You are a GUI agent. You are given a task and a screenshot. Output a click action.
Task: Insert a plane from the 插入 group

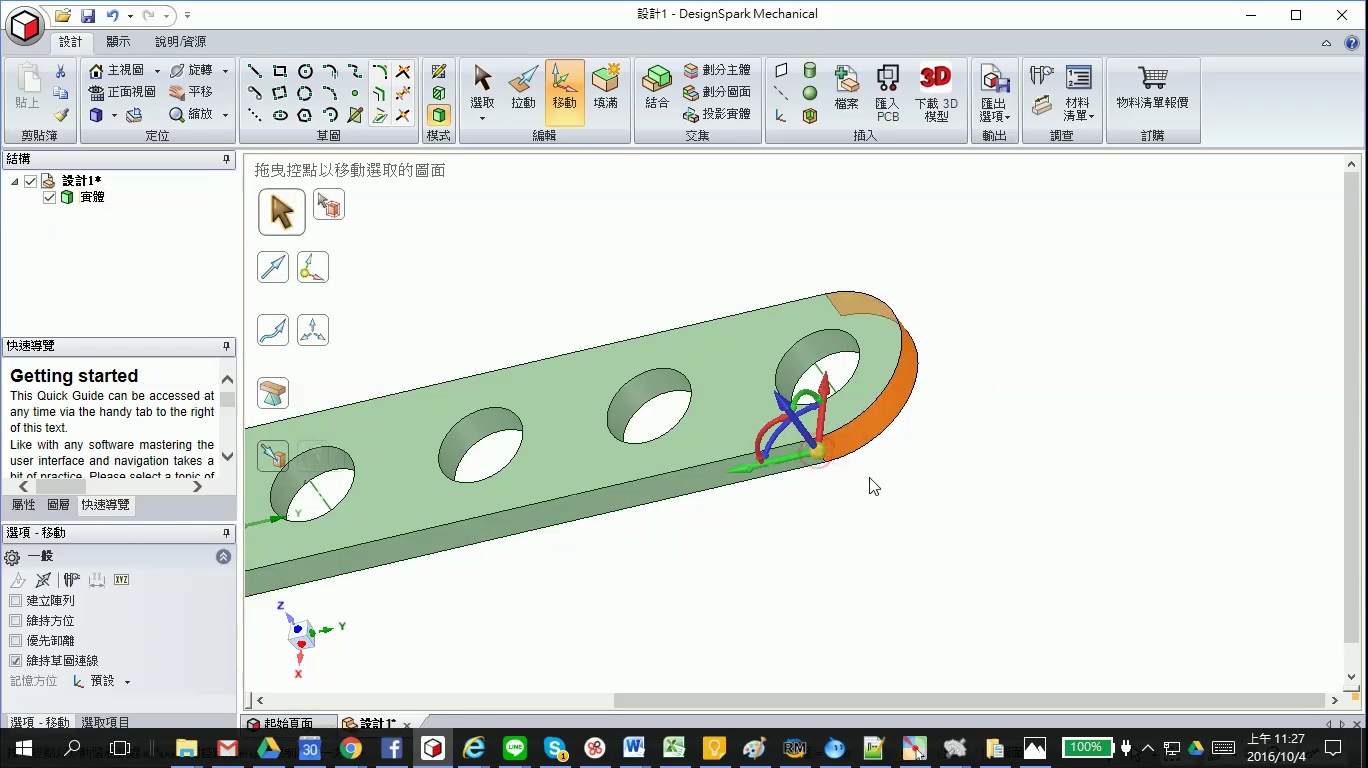pos(781,71)
